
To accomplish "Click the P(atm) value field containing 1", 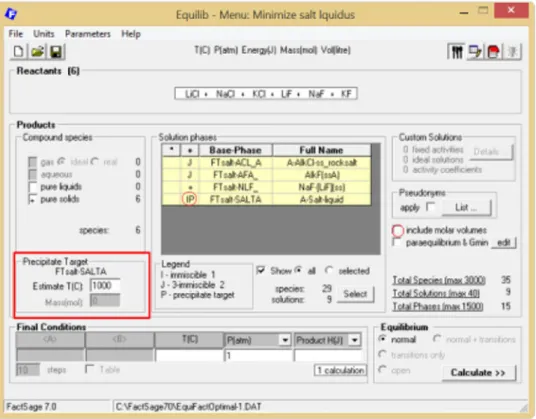I will tap(258, 355).
